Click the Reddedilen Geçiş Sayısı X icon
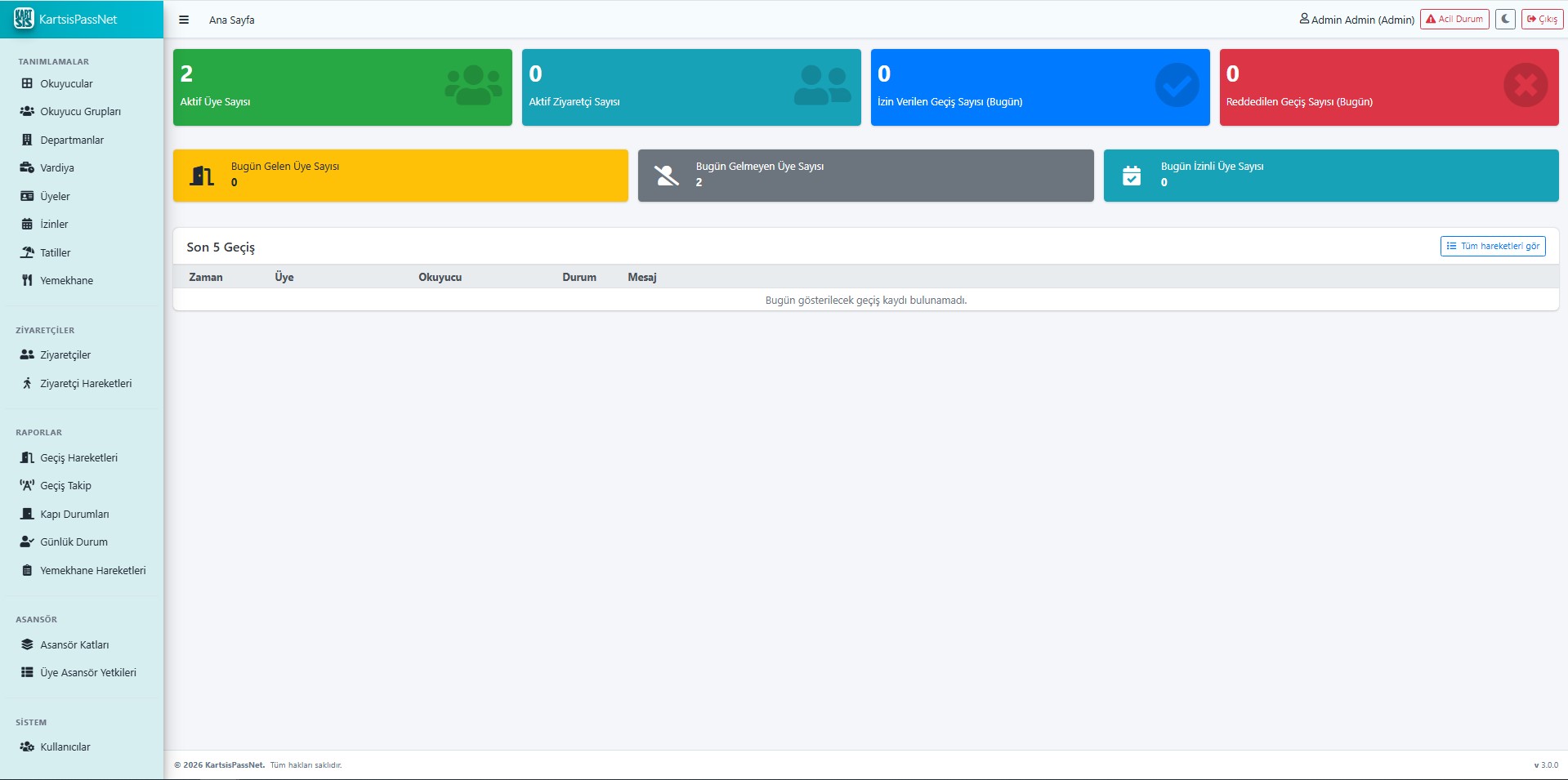This screenshot has width=1568, height=780. (x=1526, y=85)
